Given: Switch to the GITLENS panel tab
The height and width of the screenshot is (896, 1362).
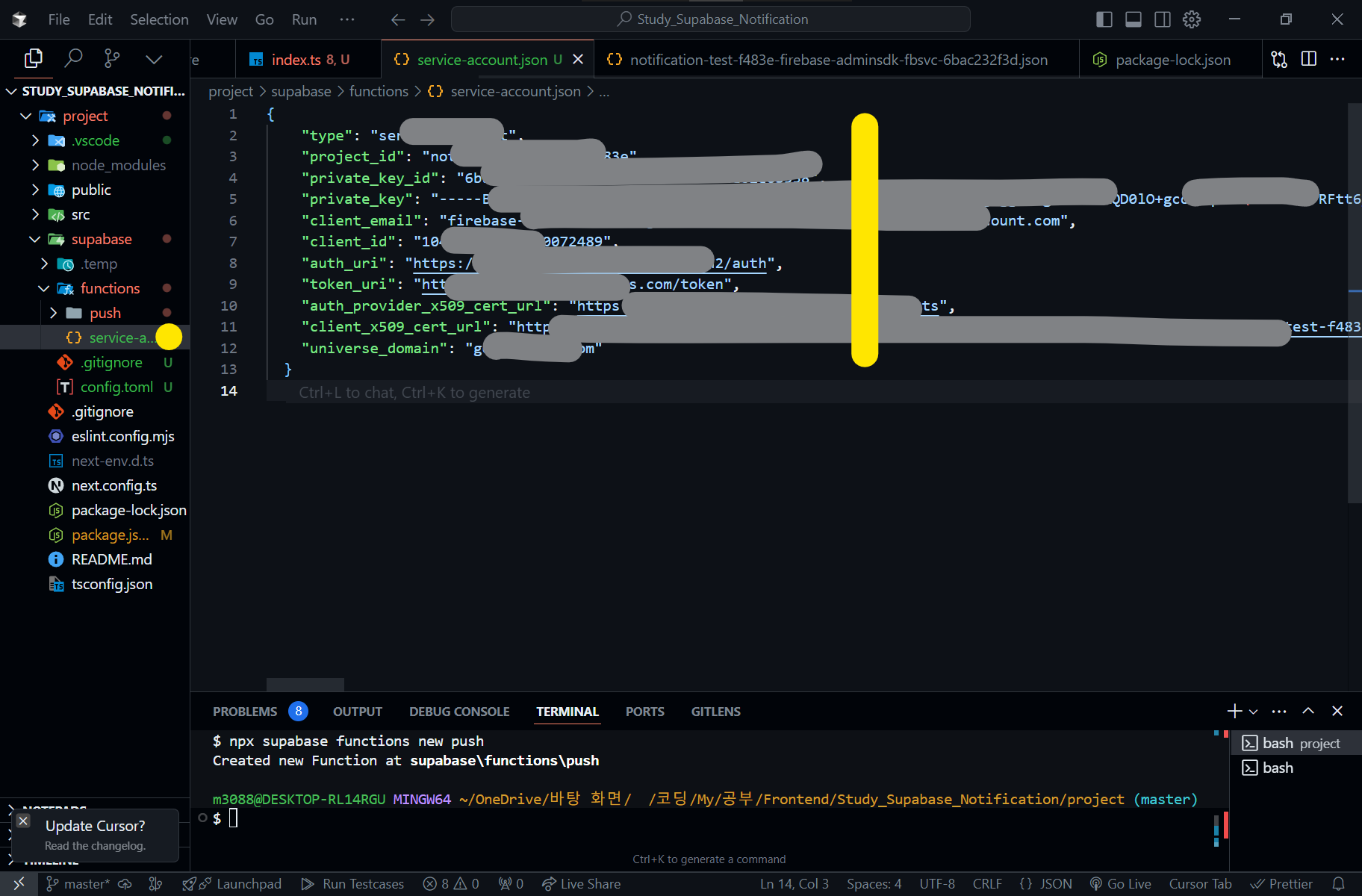Looking at the screenshot, I should (715, 712).
